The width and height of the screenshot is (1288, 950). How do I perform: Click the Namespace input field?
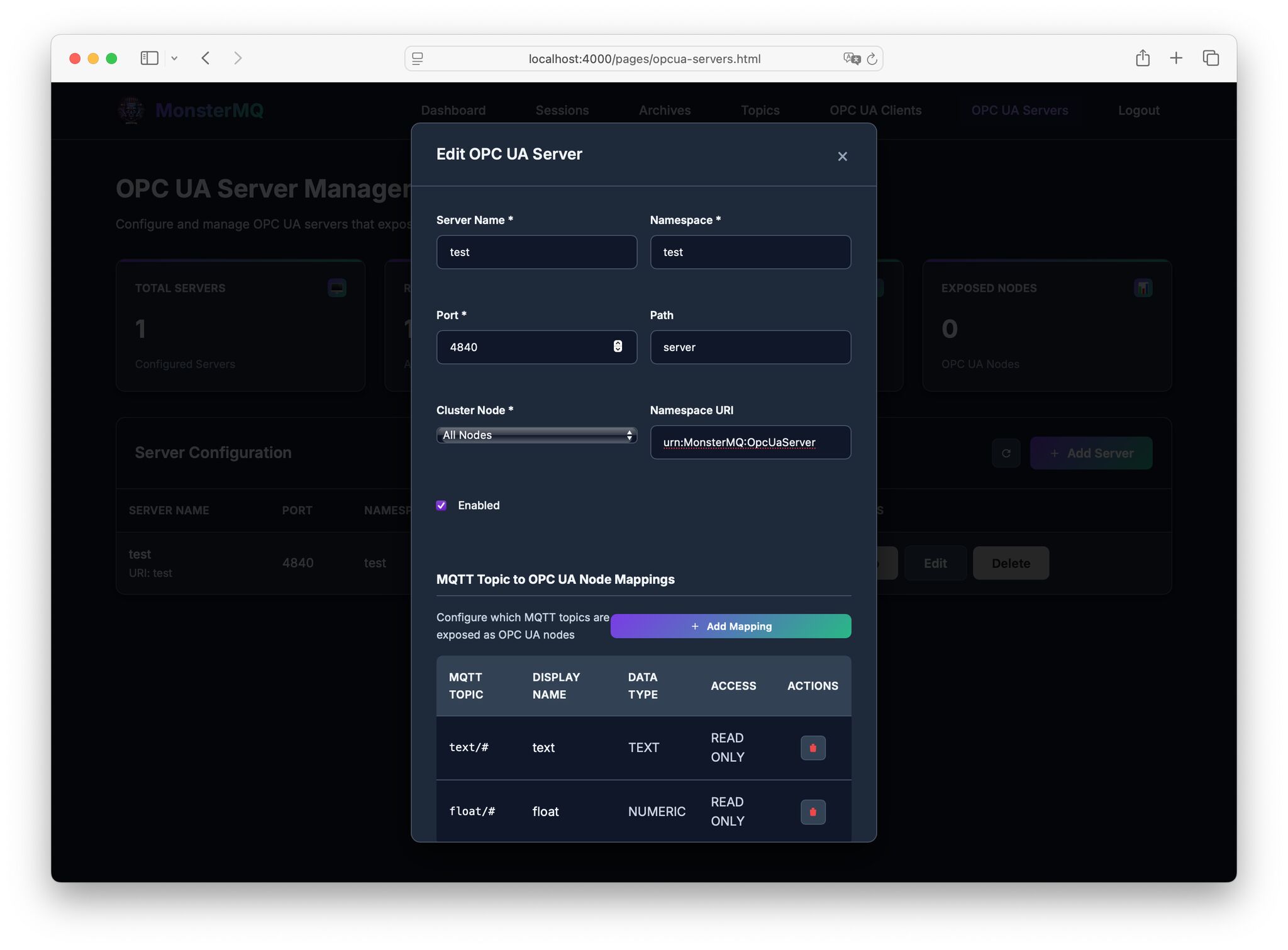click(x=750, y=252)
